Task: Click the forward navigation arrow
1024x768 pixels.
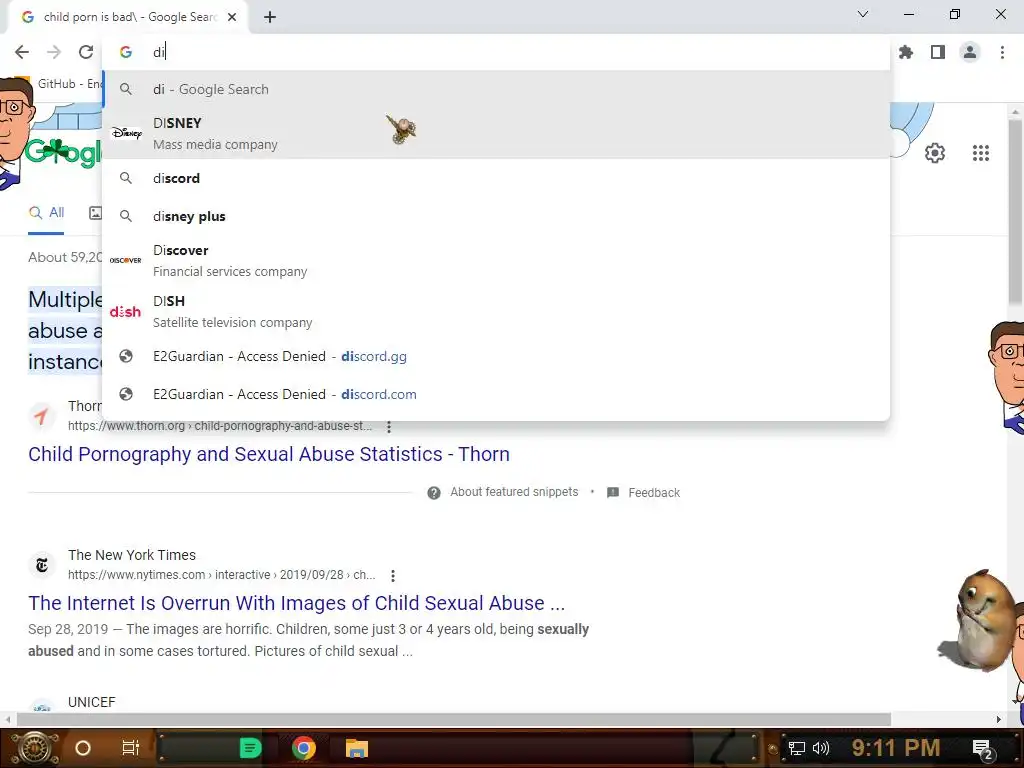Action: [x=54, y=52]
